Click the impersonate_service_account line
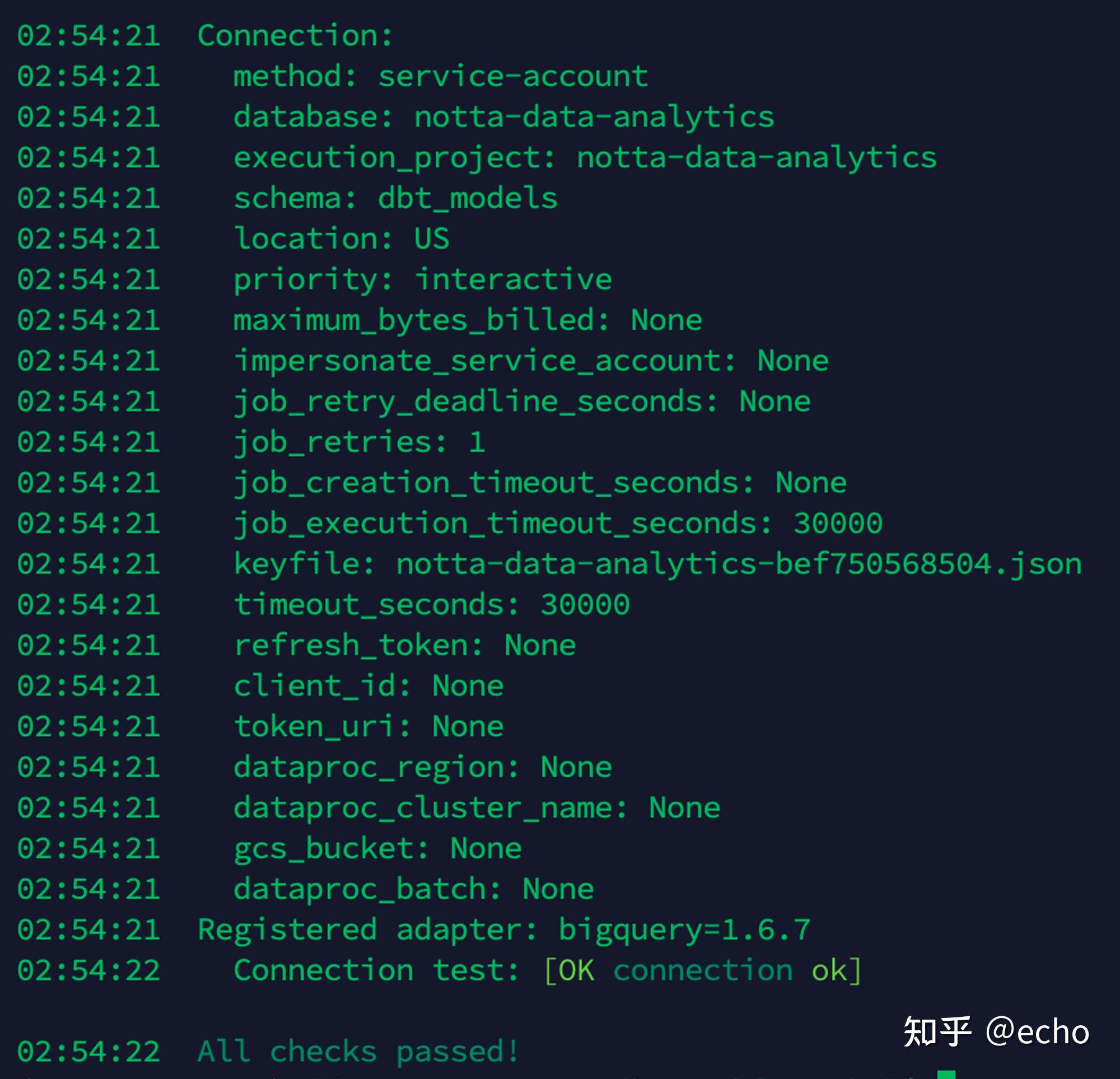Screen dimensions: 1120x1079 pos(531,361)
